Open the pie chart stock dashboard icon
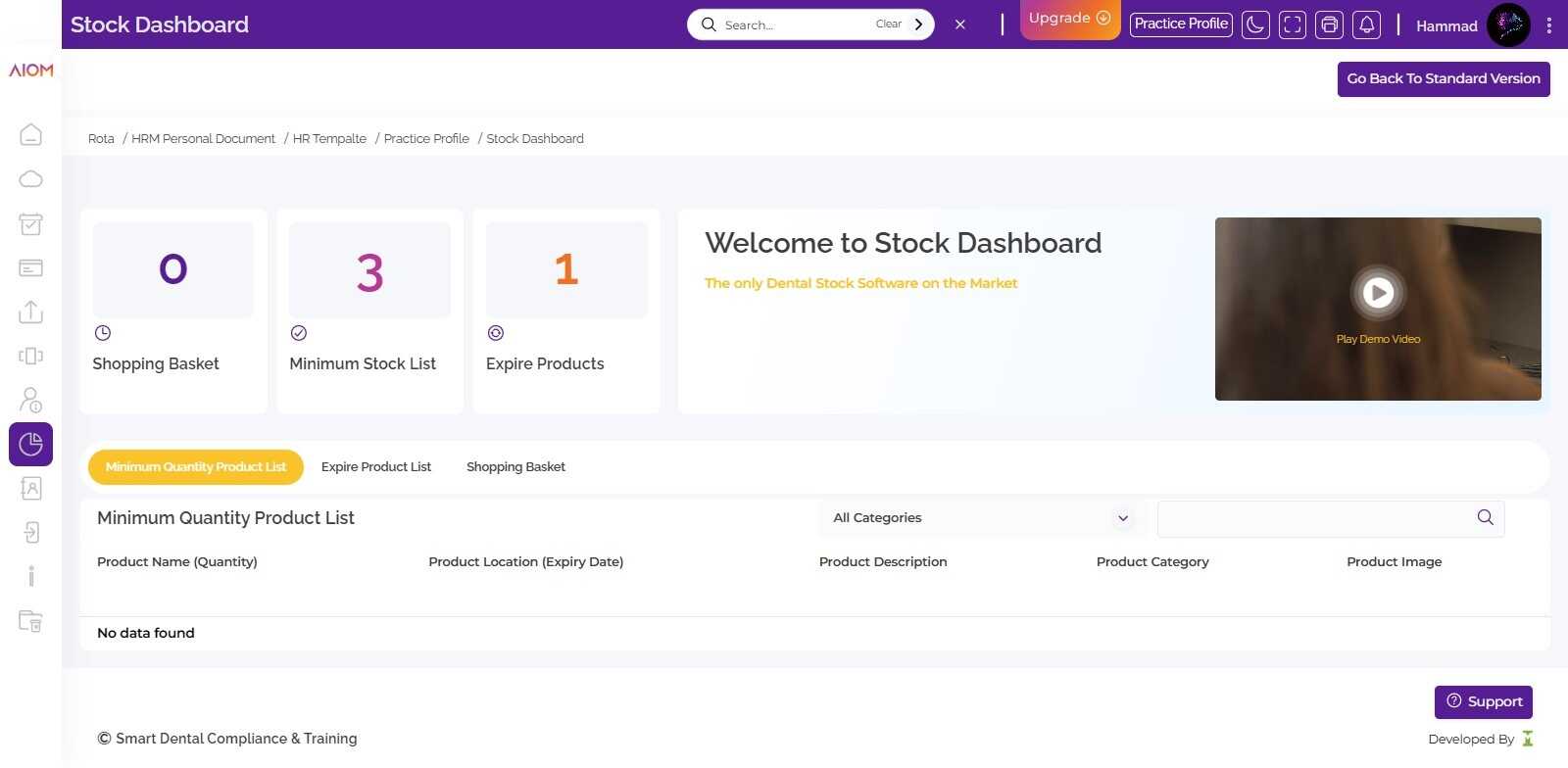This screenshot has width=1568, height=768. pyautogui.click(x=31, y=444)
